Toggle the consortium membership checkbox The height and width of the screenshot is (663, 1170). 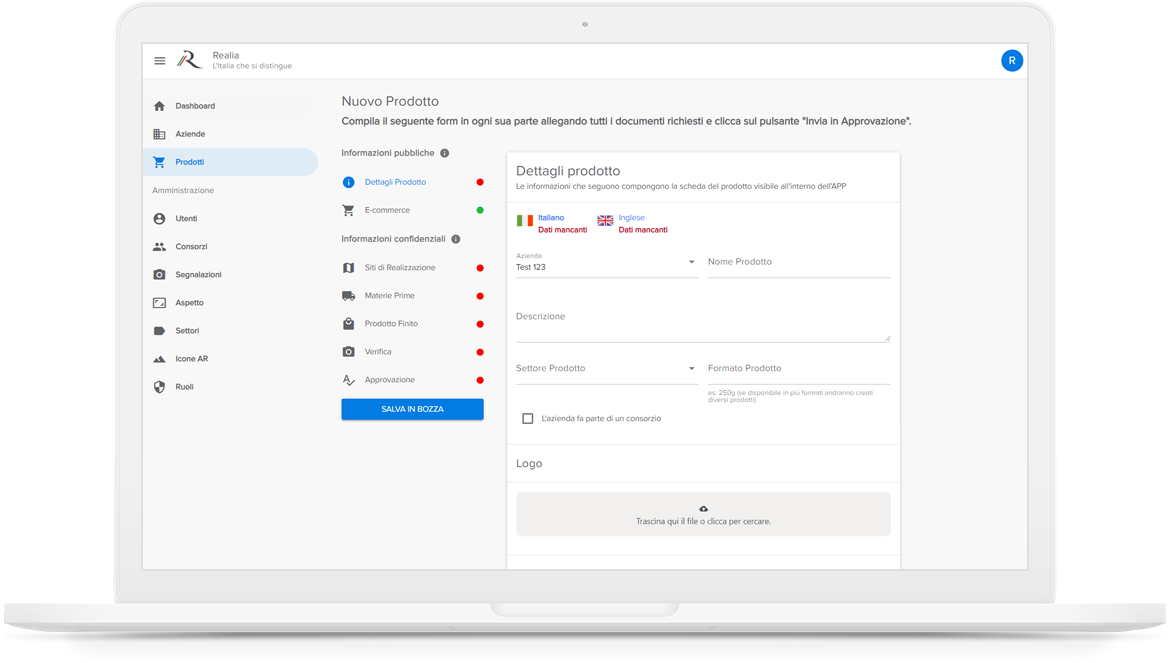click(528, 418)
